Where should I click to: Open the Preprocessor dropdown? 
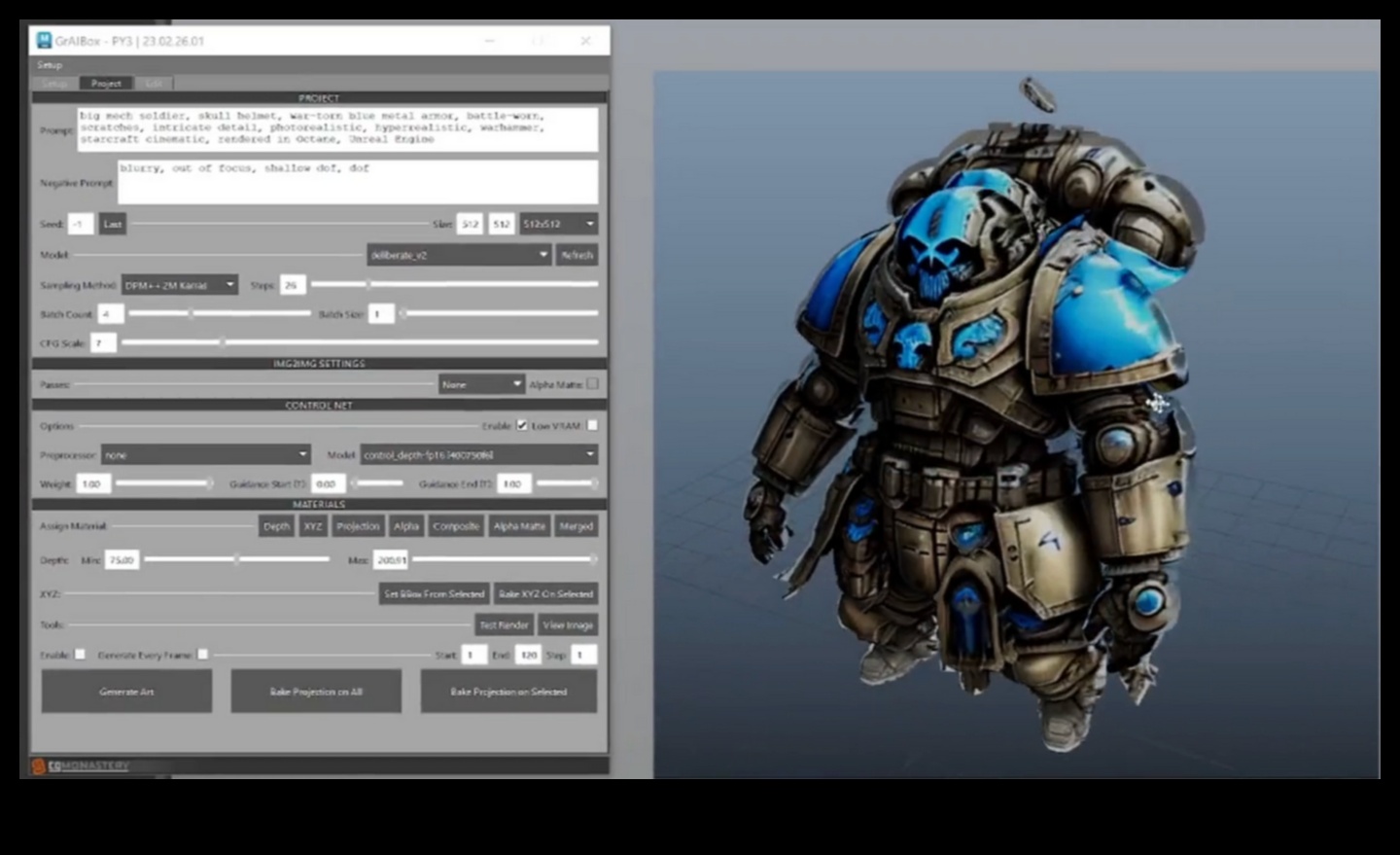[x=205, y=454]
